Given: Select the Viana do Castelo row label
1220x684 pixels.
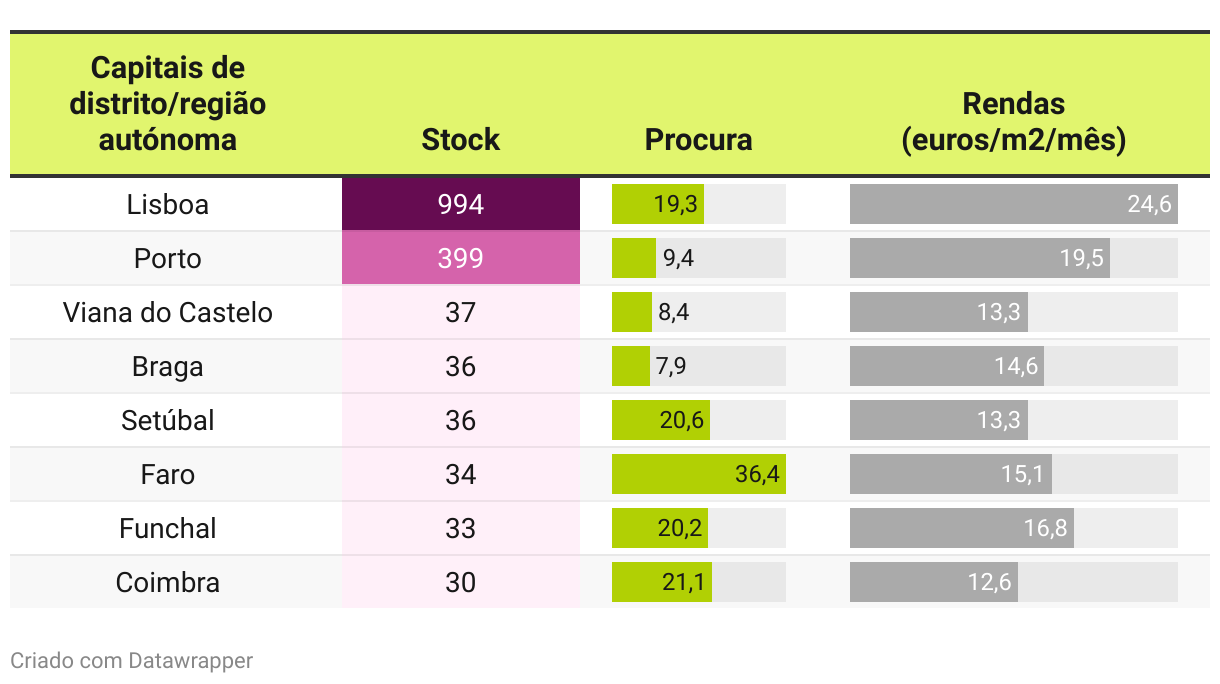Looking at the screenshot, I should click(x=168, y=313).
